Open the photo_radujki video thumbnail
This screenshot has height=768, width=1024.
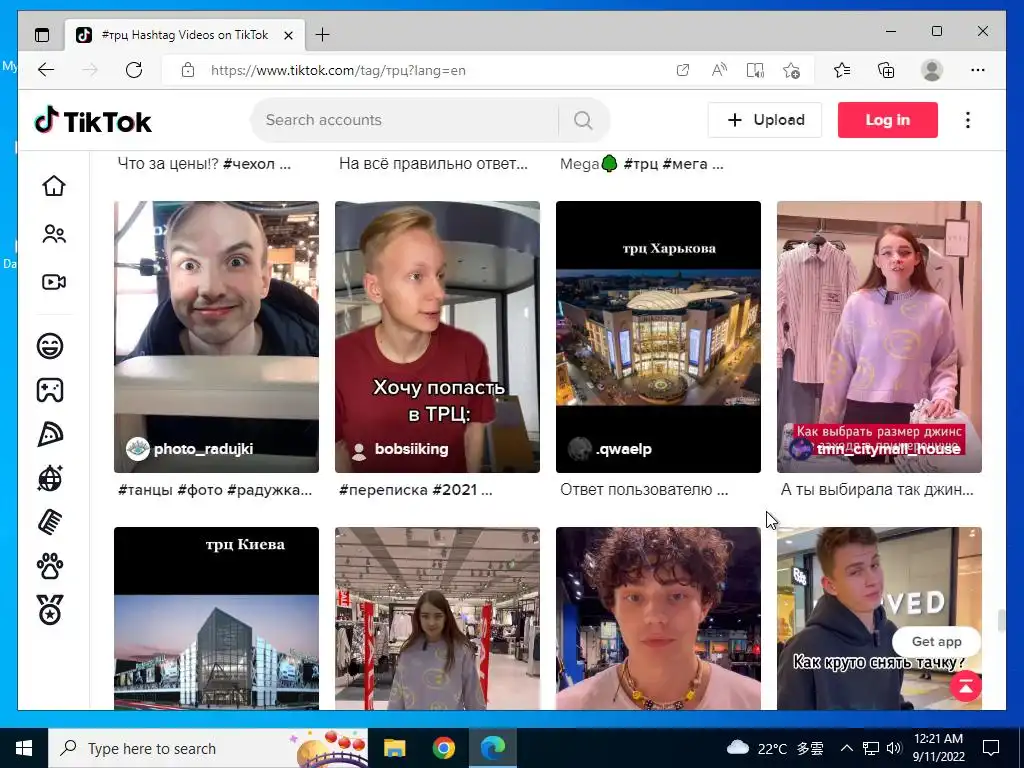point(216,337)
